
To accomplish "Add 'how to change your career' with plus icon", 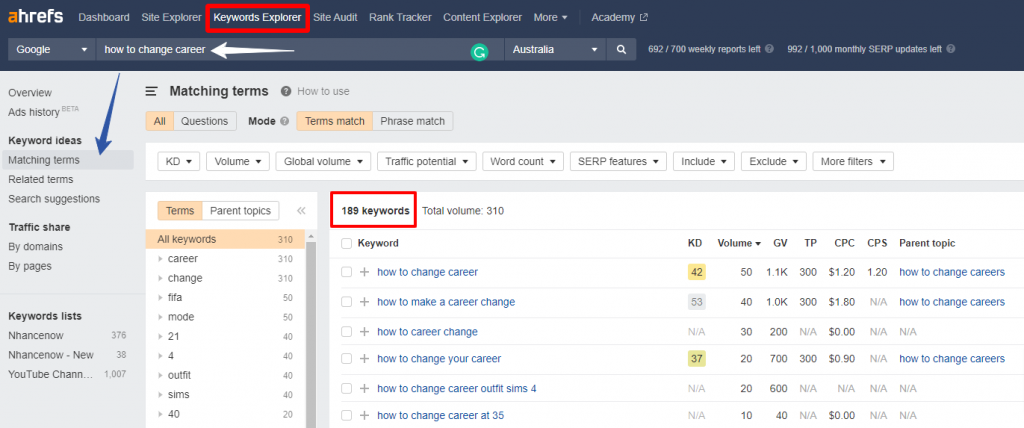I will 364,359.
